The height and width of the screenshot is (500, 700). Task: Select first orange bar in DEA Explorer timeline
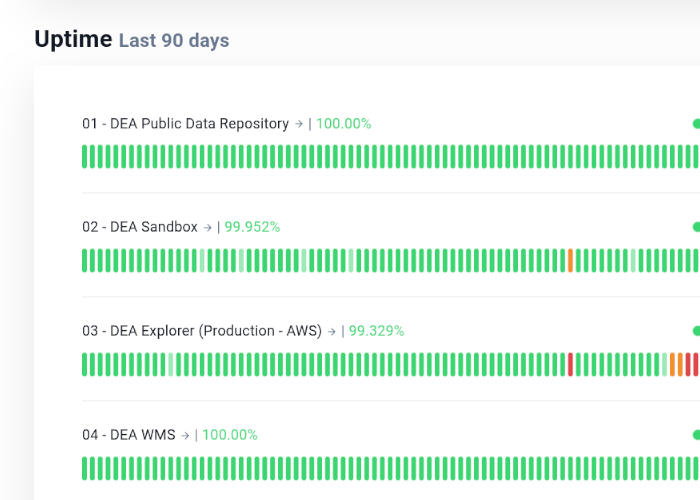pyautogui.click(x=672, y=364)
